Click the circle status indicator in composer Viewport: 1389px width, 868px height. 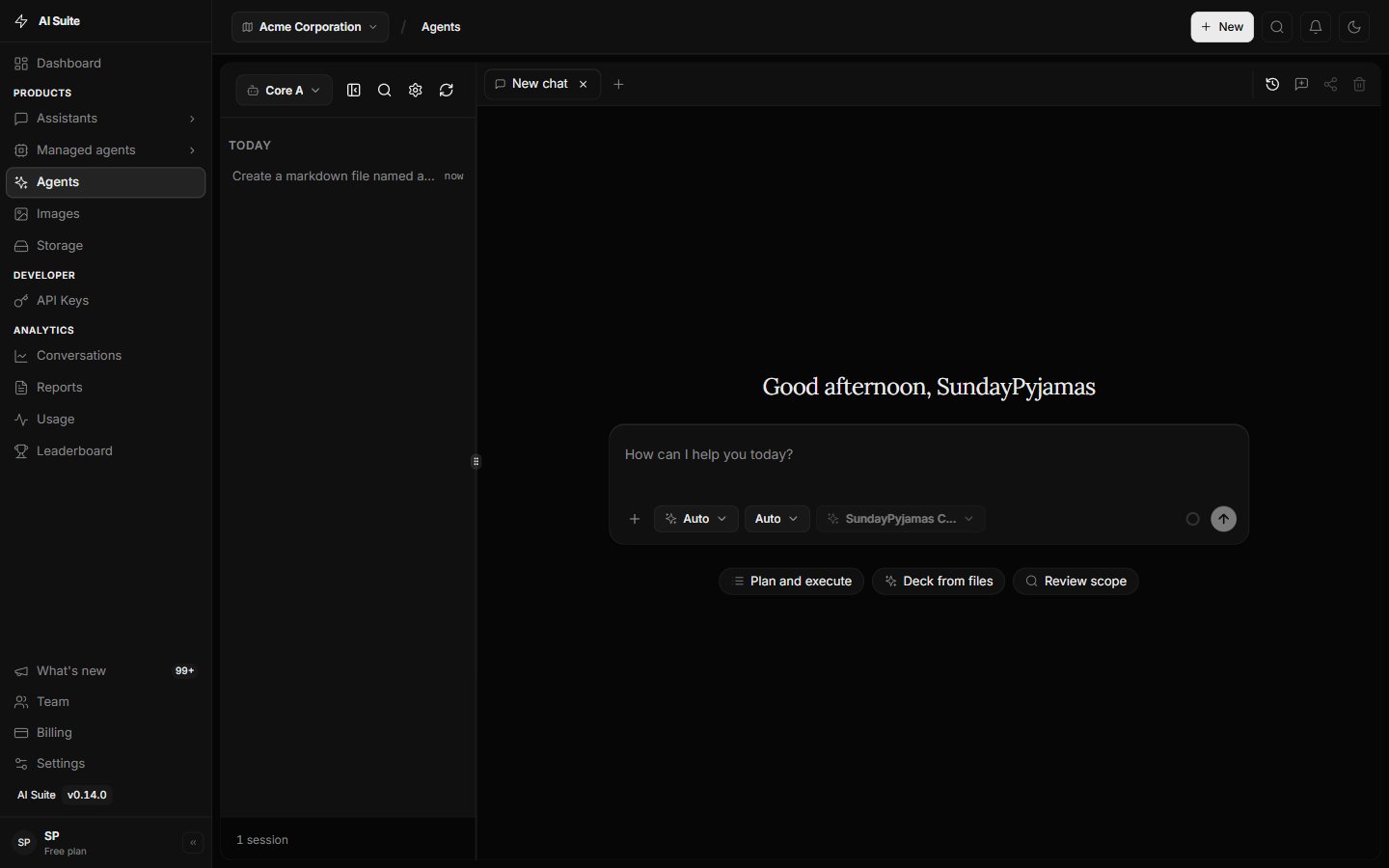point(1193,519)
